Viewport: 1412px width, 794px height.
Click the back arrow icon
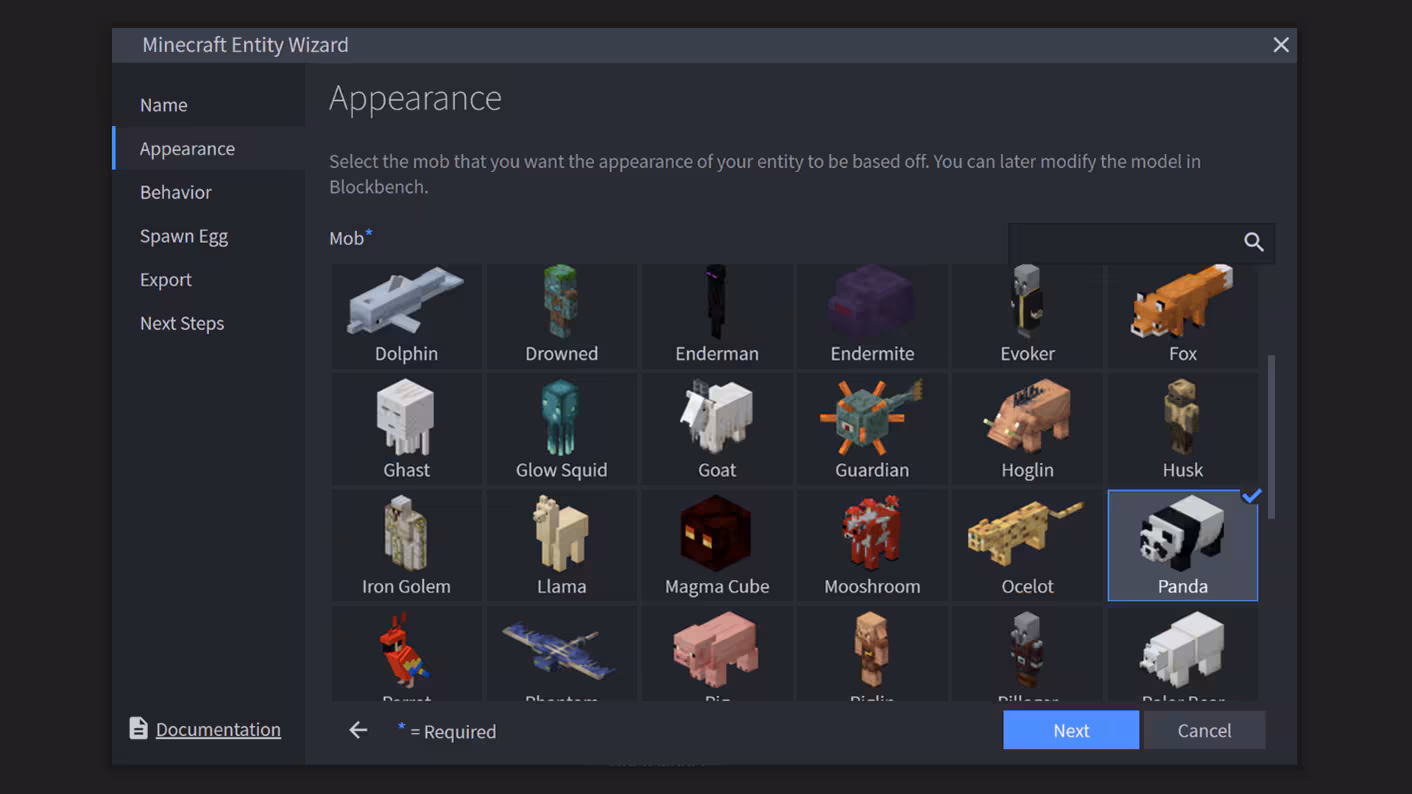358,730
